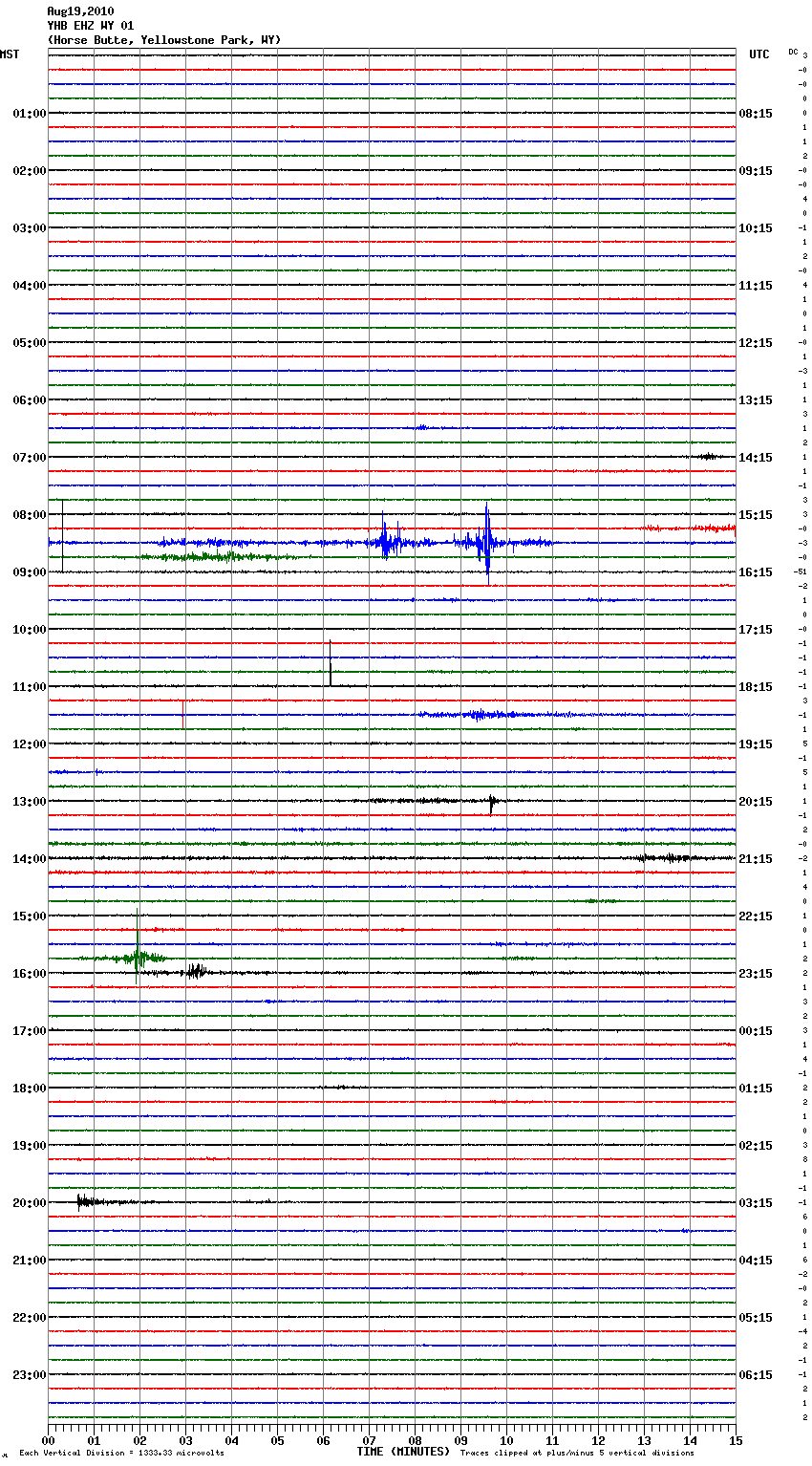Click the UTC time label "00:15"
This screenshot has width=812, height=1466.
[756, 1031]
